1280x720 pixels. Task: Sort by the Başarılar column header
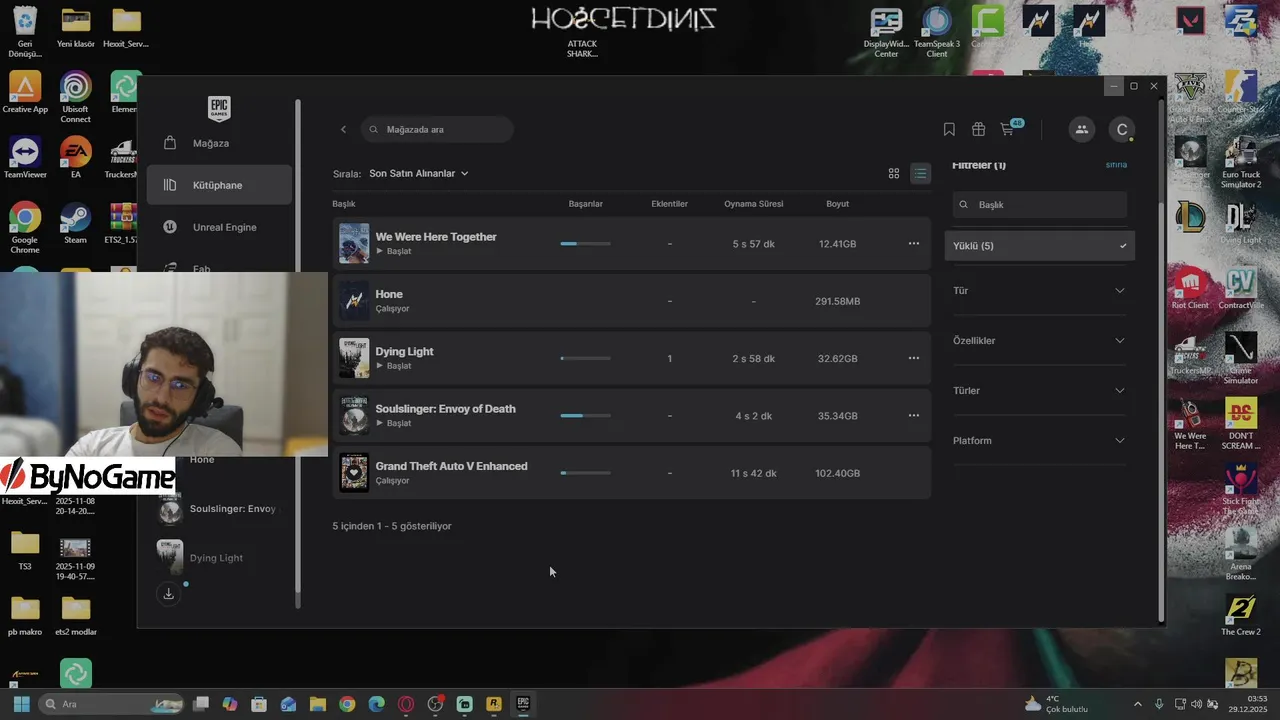click(x=586, y=204)
